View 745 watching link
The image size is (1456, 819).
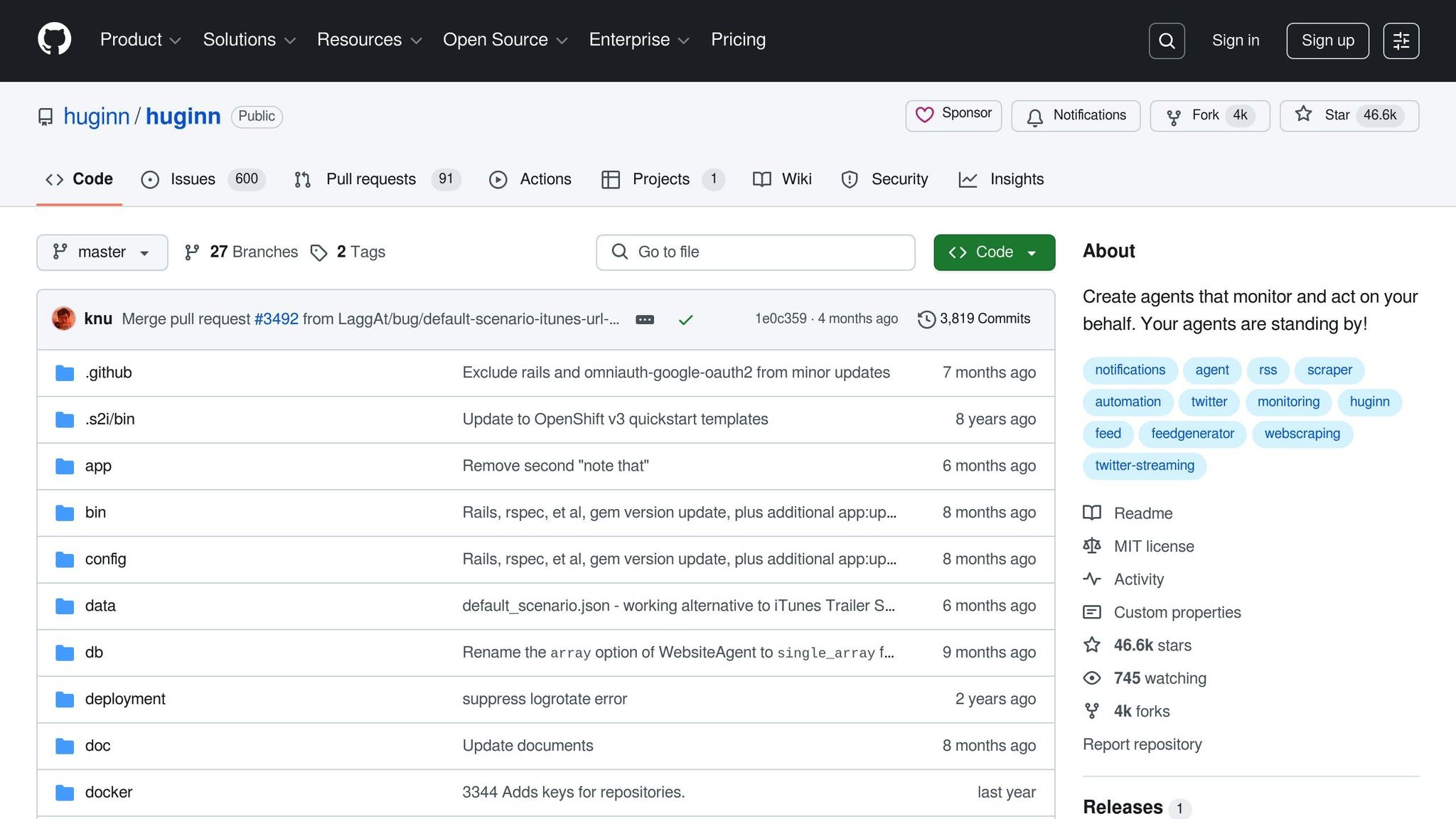[x=1145, y=678]
